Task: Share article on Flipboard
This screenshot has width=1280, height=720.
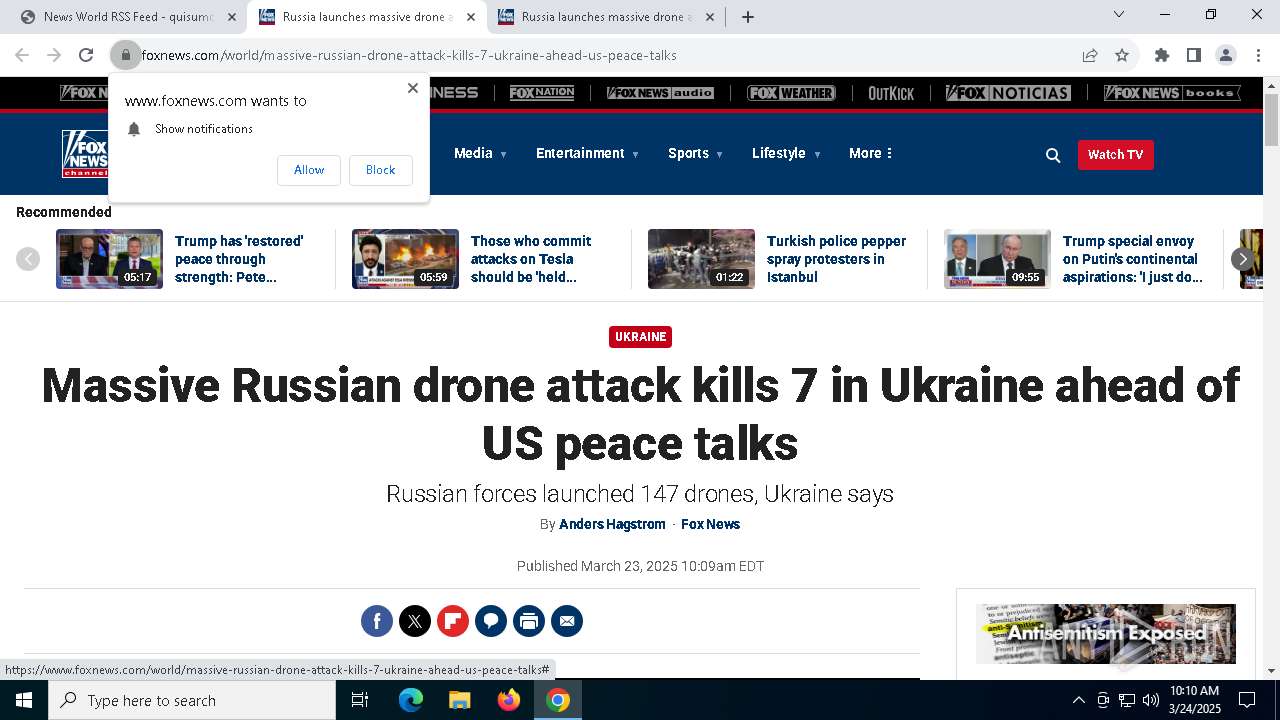Action: click(x=453, y=621)
